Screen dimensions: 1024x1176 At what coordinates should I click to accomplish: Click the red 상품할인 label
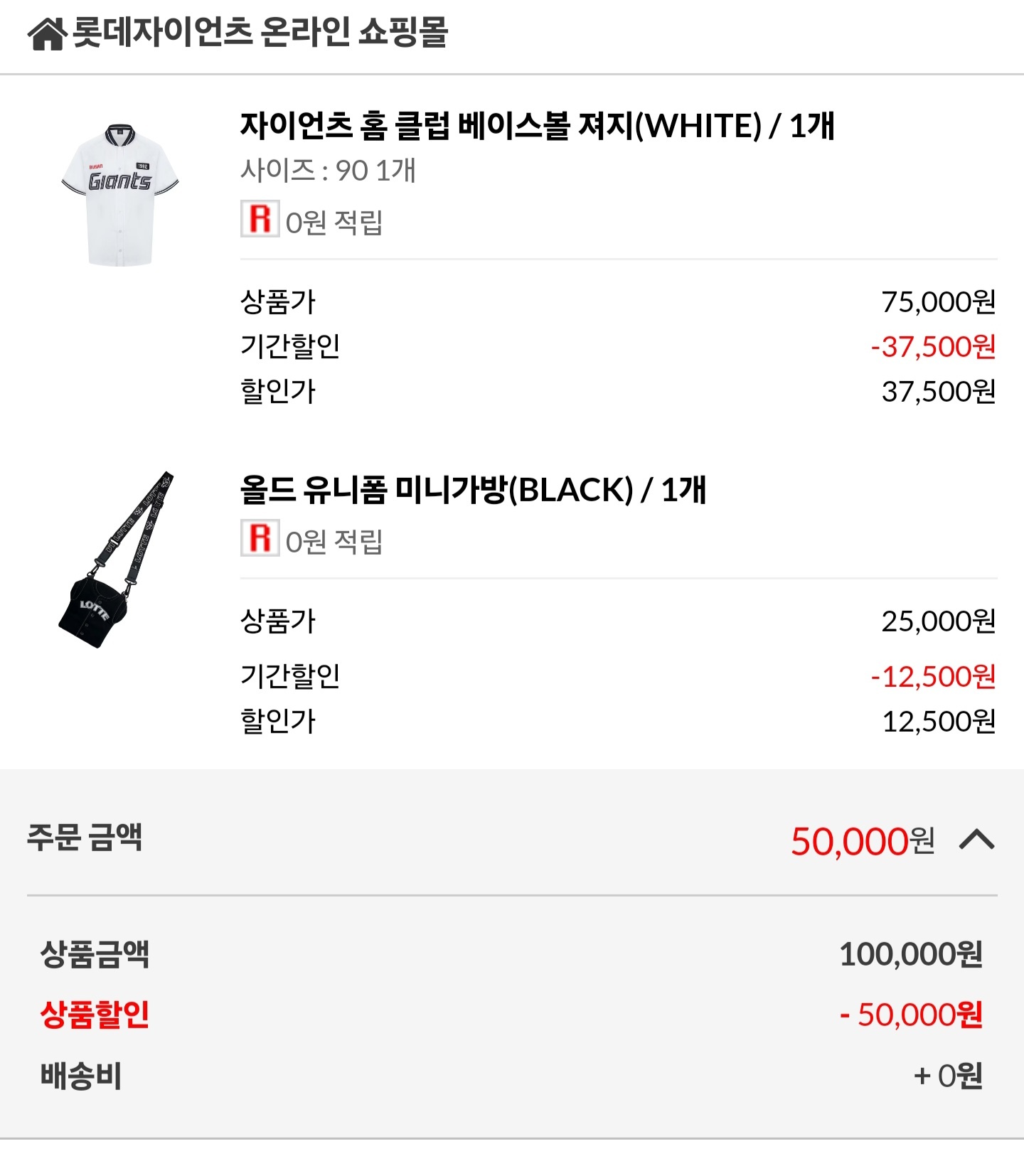(x=95, y=1015)
